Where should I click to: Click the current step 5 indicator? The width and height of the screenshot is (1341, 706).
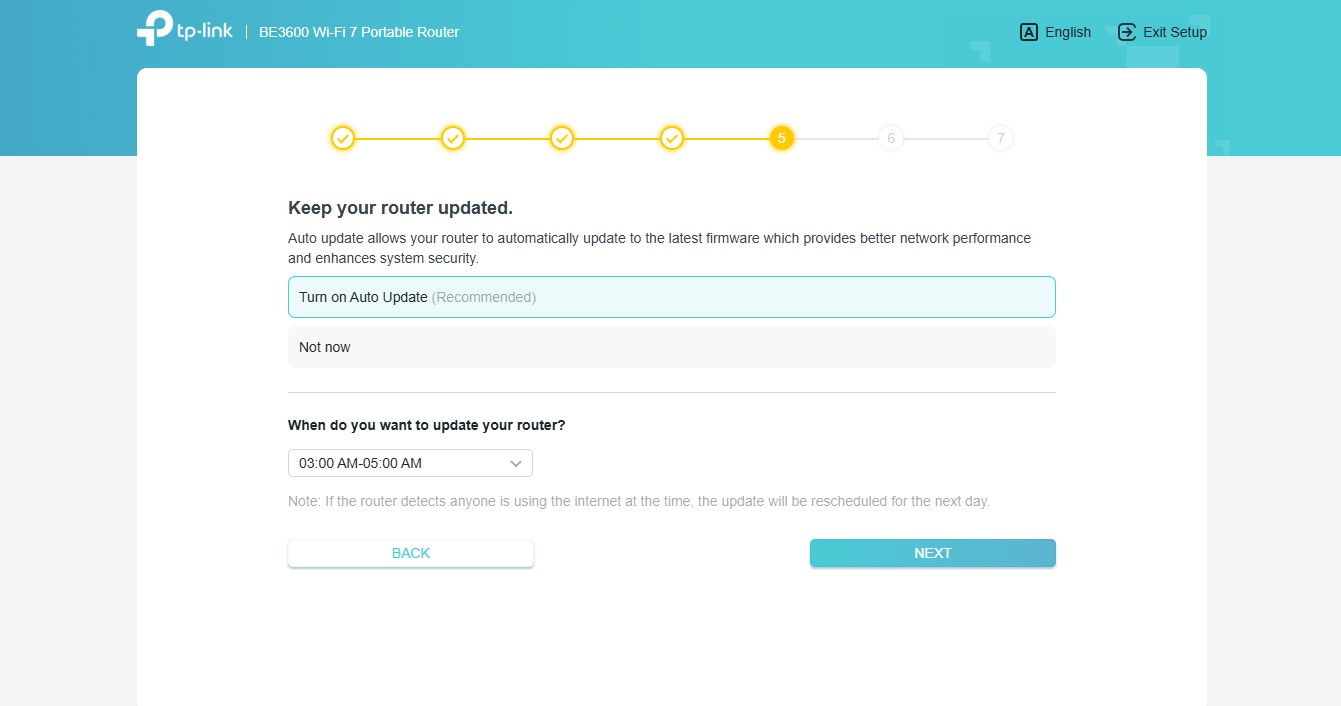tap(782, 138)
